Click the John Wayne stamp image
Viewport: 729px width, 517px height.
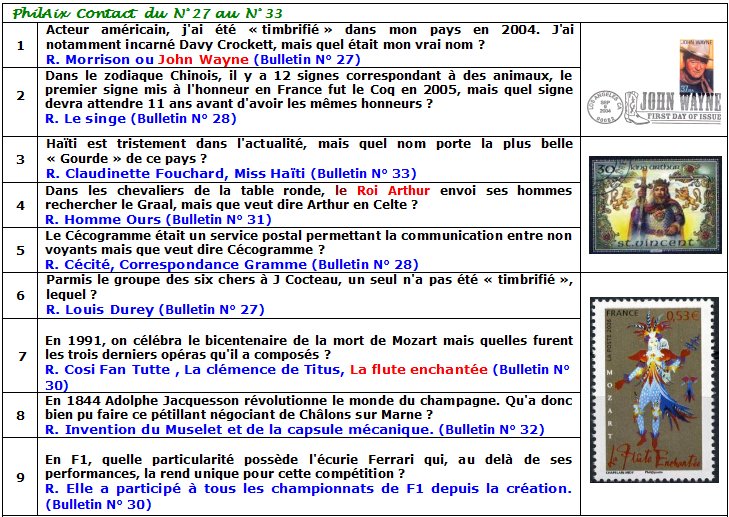point(696,67)
